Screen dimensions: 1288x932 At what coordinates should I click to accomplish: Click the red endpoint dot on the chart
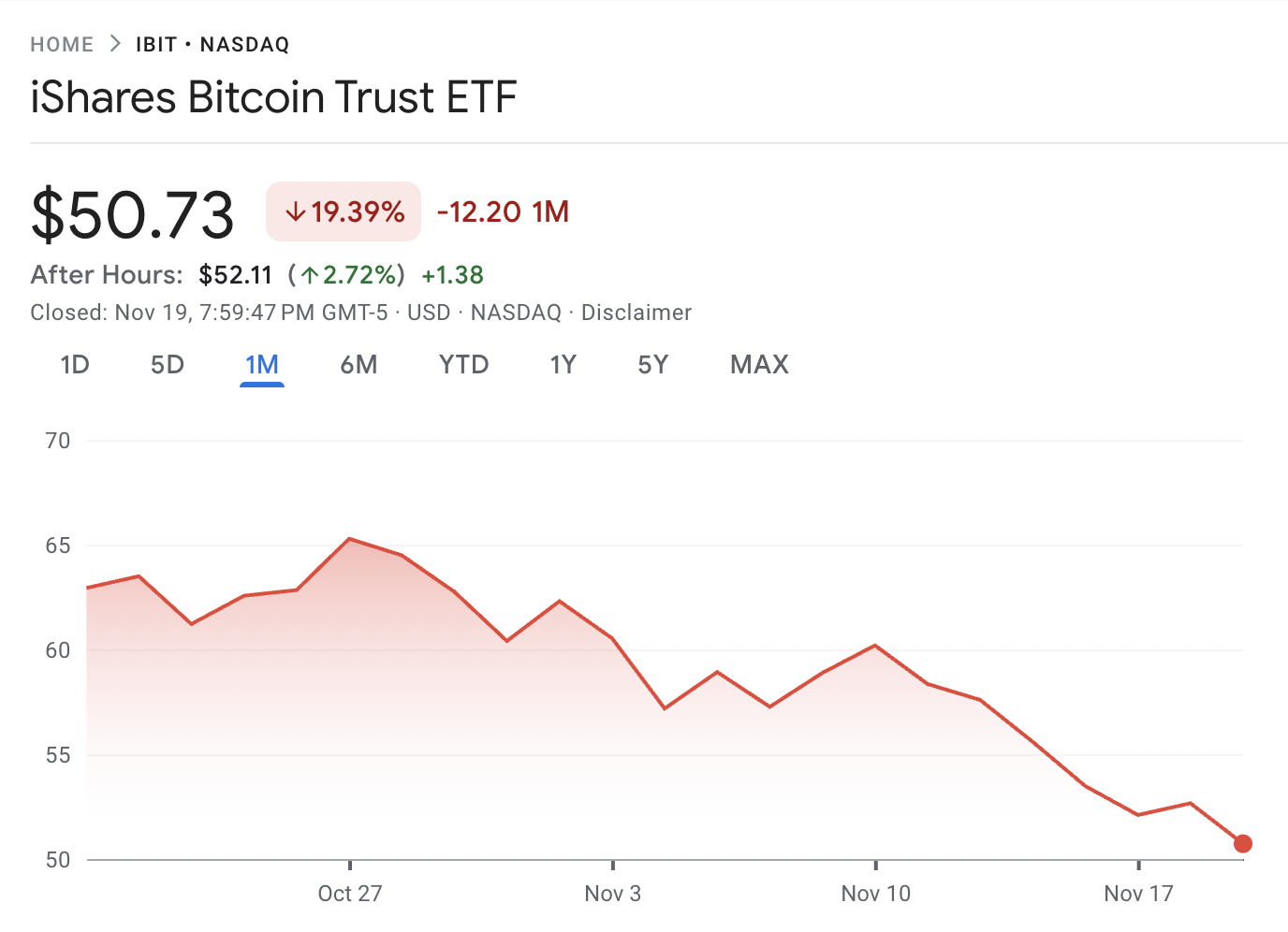coord(1243,844)
